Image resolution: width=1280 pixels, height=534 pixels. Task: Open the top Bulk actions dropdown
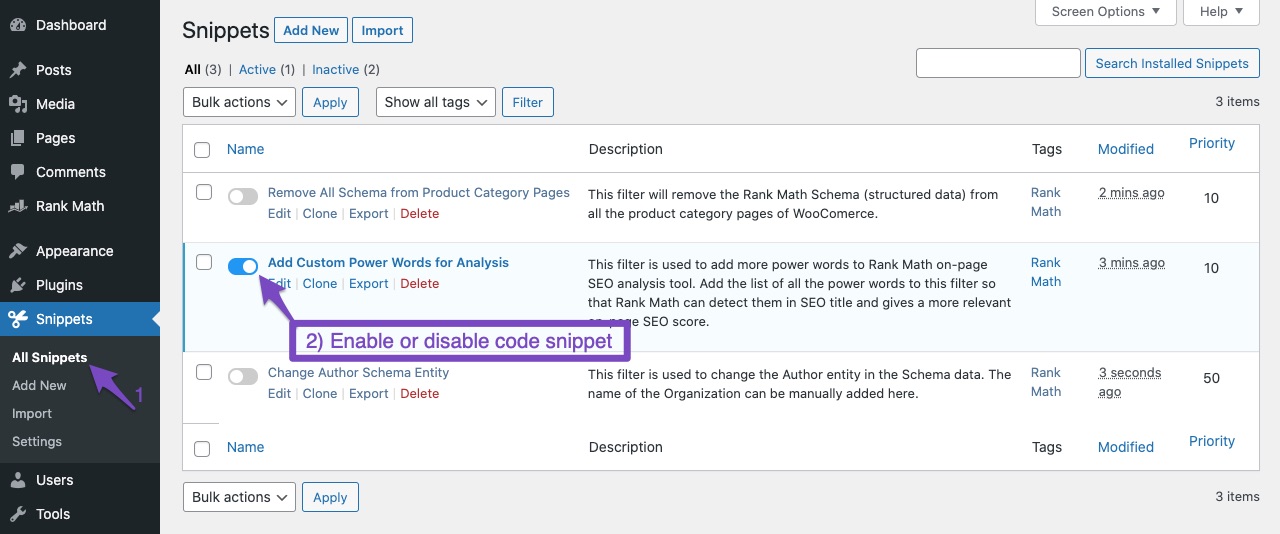(239, 102)
